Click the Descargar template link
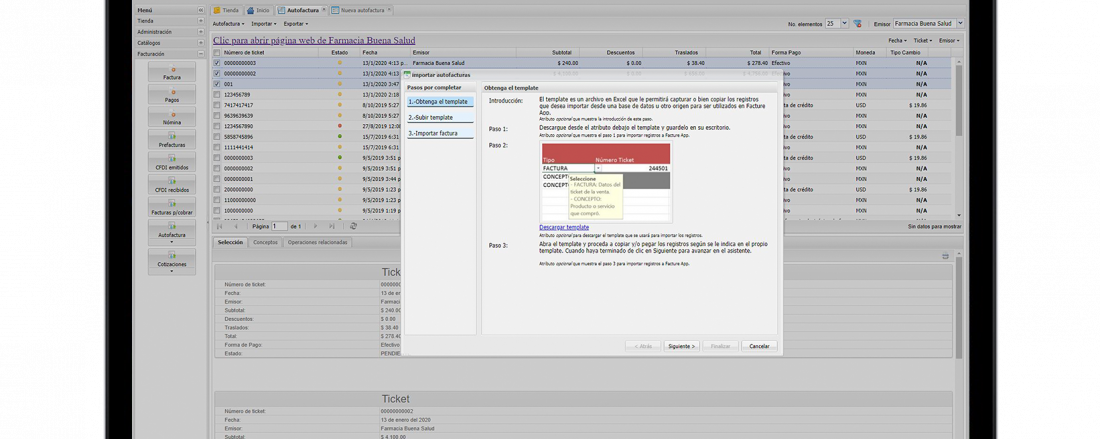This screenshot has height=439, width=1100. coord(564,227)
